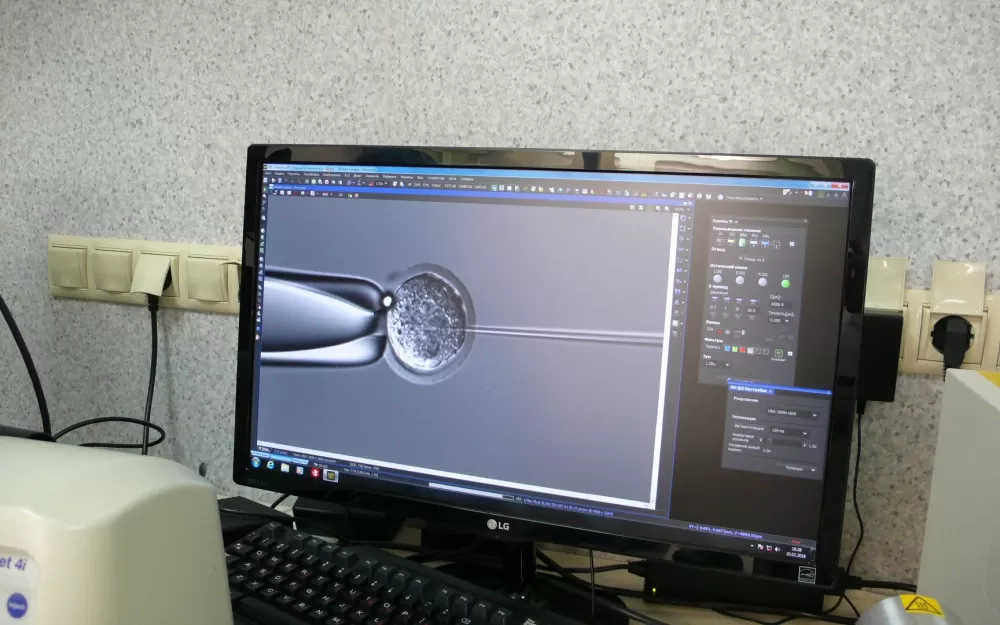Open the first menu (Файл) in menu bar

coord(268,173)
